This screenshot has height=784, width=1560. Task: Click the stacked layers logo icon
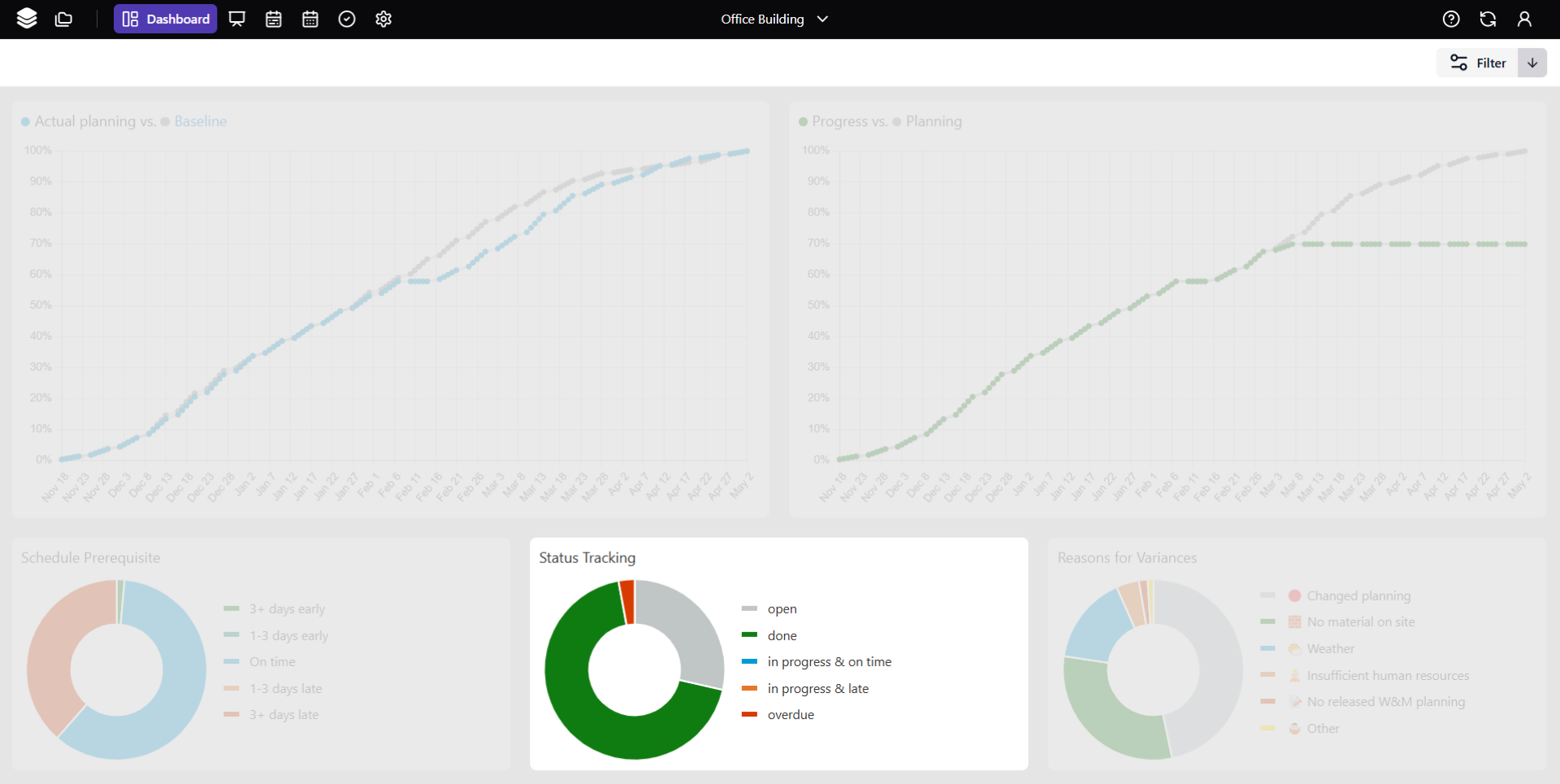click(x=27, y=19)
